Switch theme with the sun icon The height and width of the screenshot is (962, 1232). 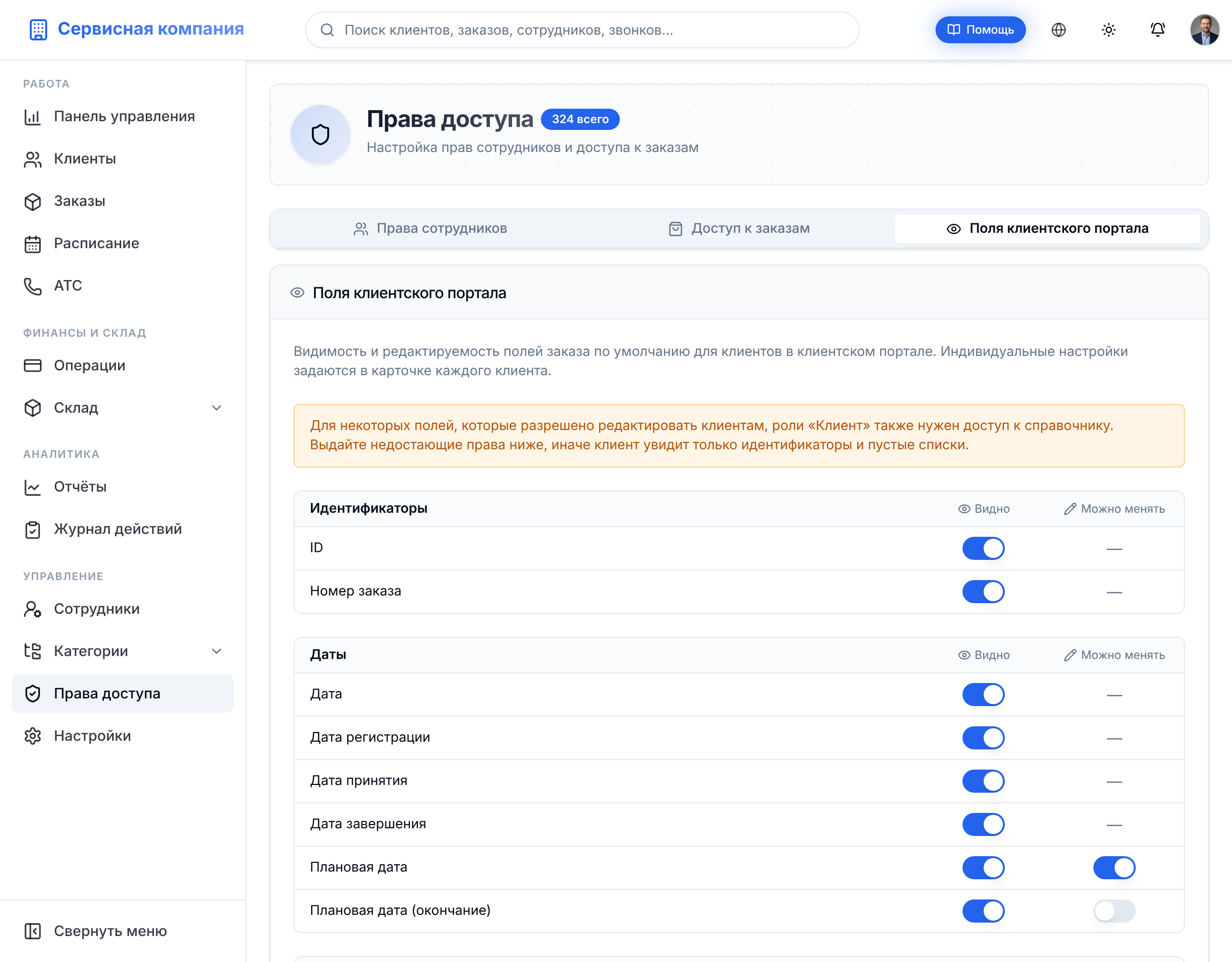pyautogui.click(x=1108, y=30)
